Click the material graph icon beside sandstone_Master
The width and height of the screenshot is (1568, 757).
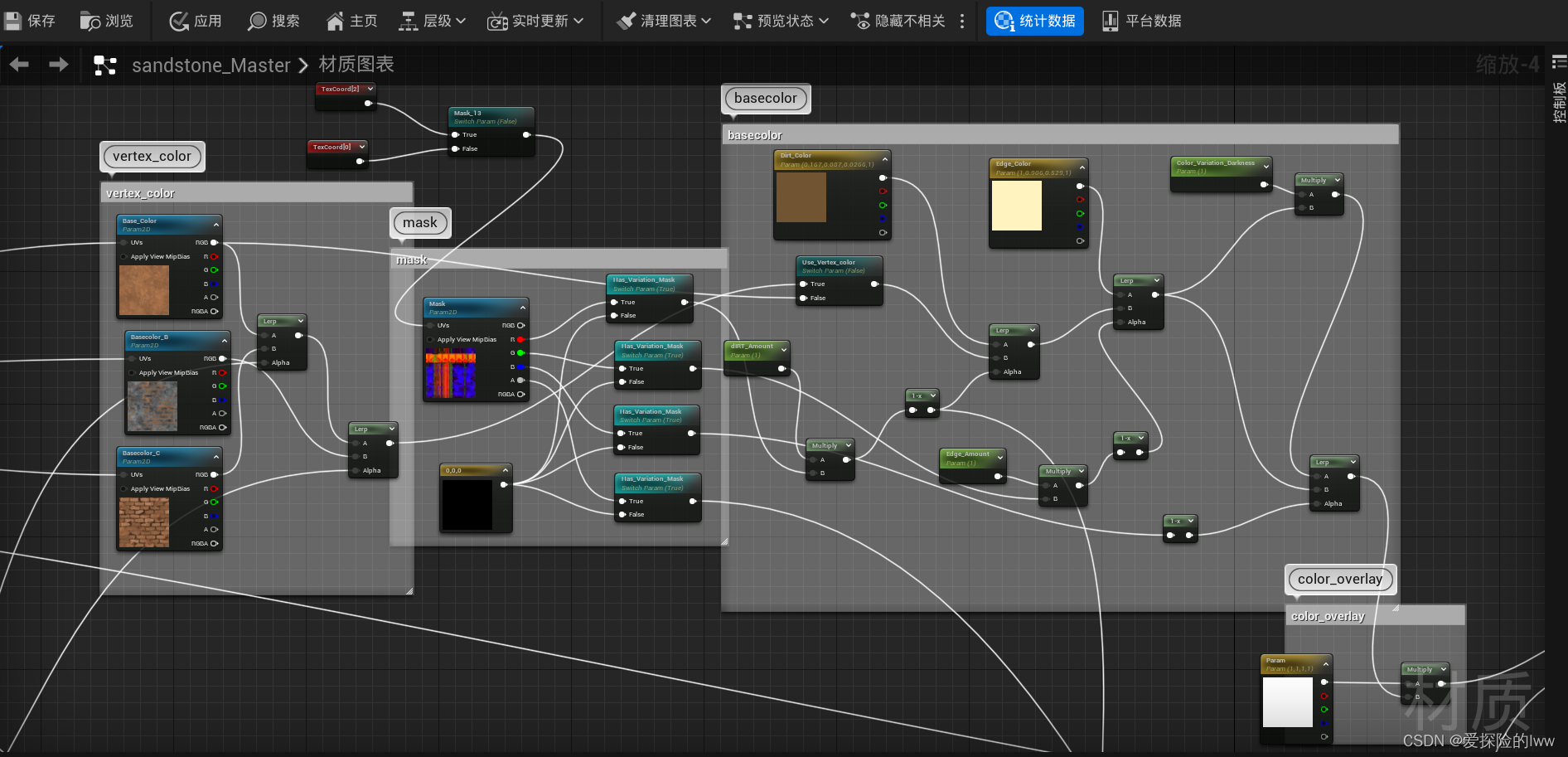105,65
